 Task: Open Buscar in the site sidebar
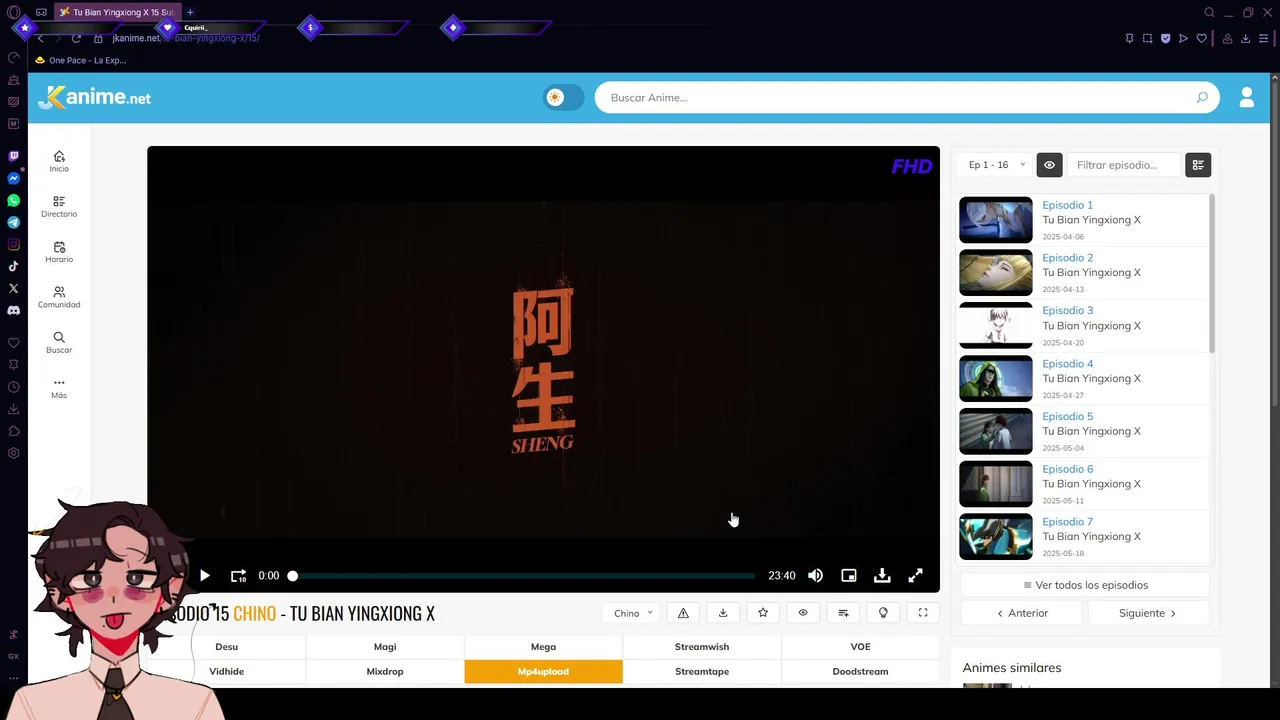tap(59, 343)
